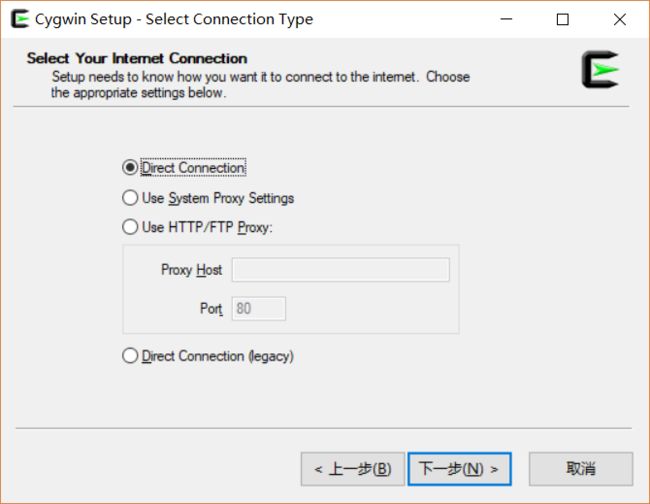Maximize the Cygwin Setup window

click(x=563, y=19)
